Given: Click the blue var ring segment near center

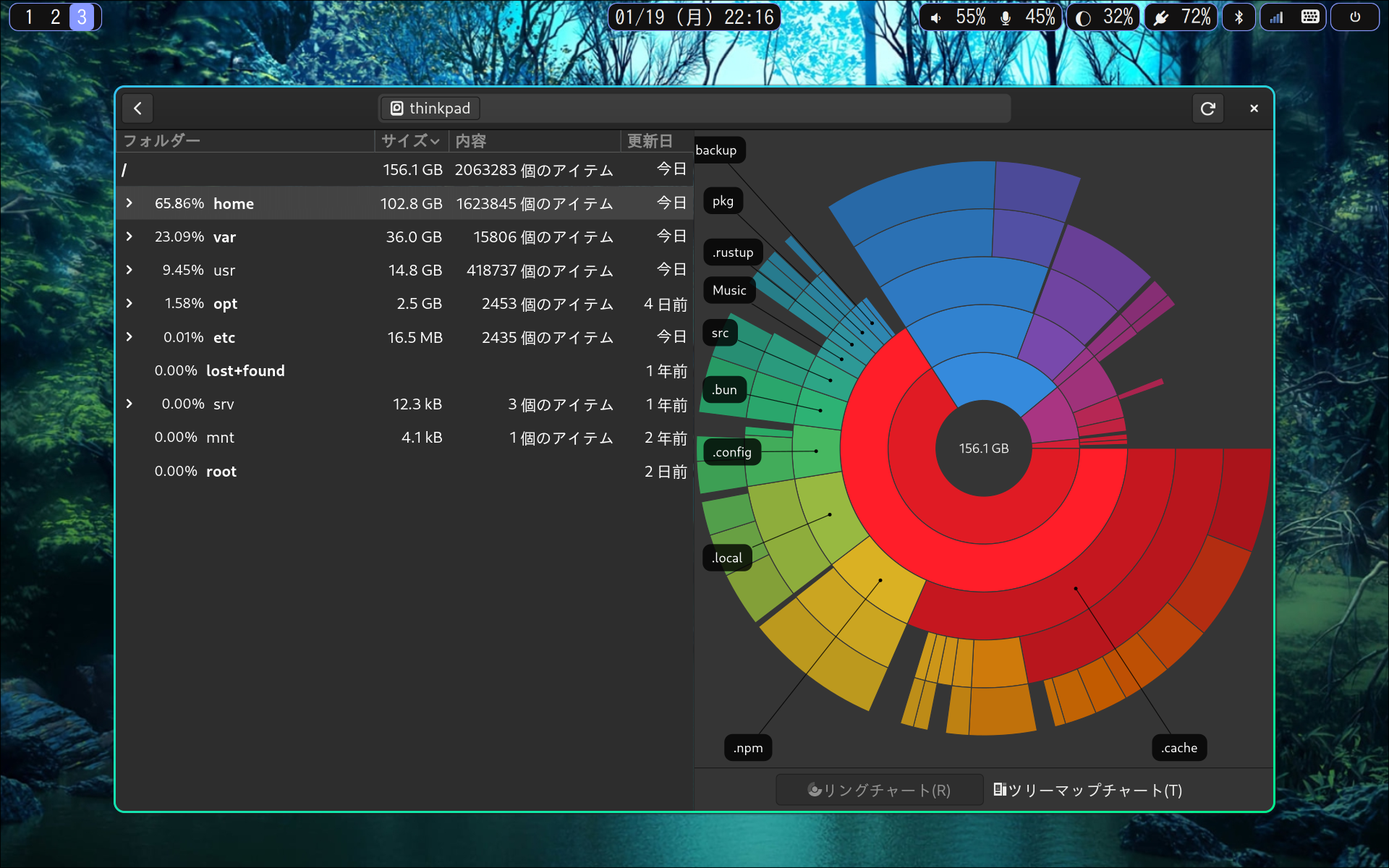Looking at the screenshot, I should [991, 378].
